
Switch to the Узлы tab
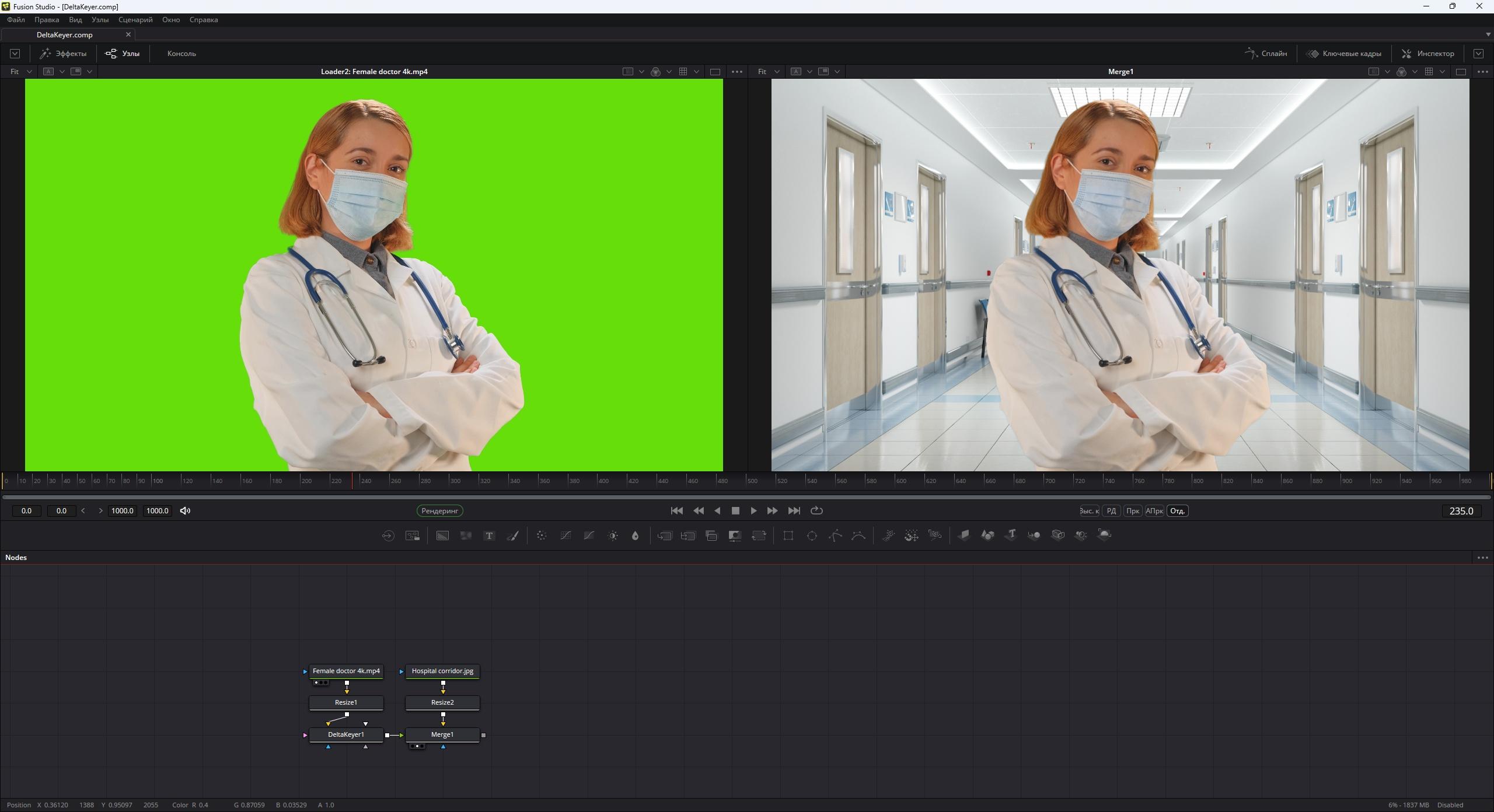(123, 53)
